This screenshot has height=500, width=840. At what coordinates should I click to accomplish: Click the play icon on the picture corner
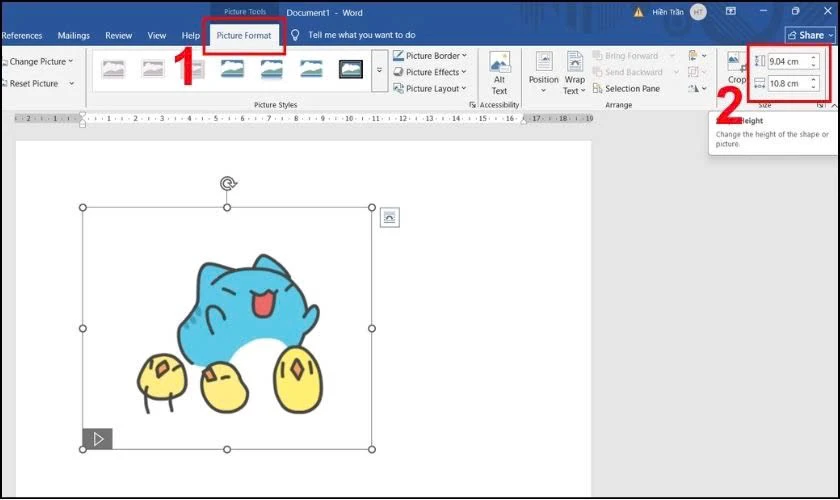point(98,439)
